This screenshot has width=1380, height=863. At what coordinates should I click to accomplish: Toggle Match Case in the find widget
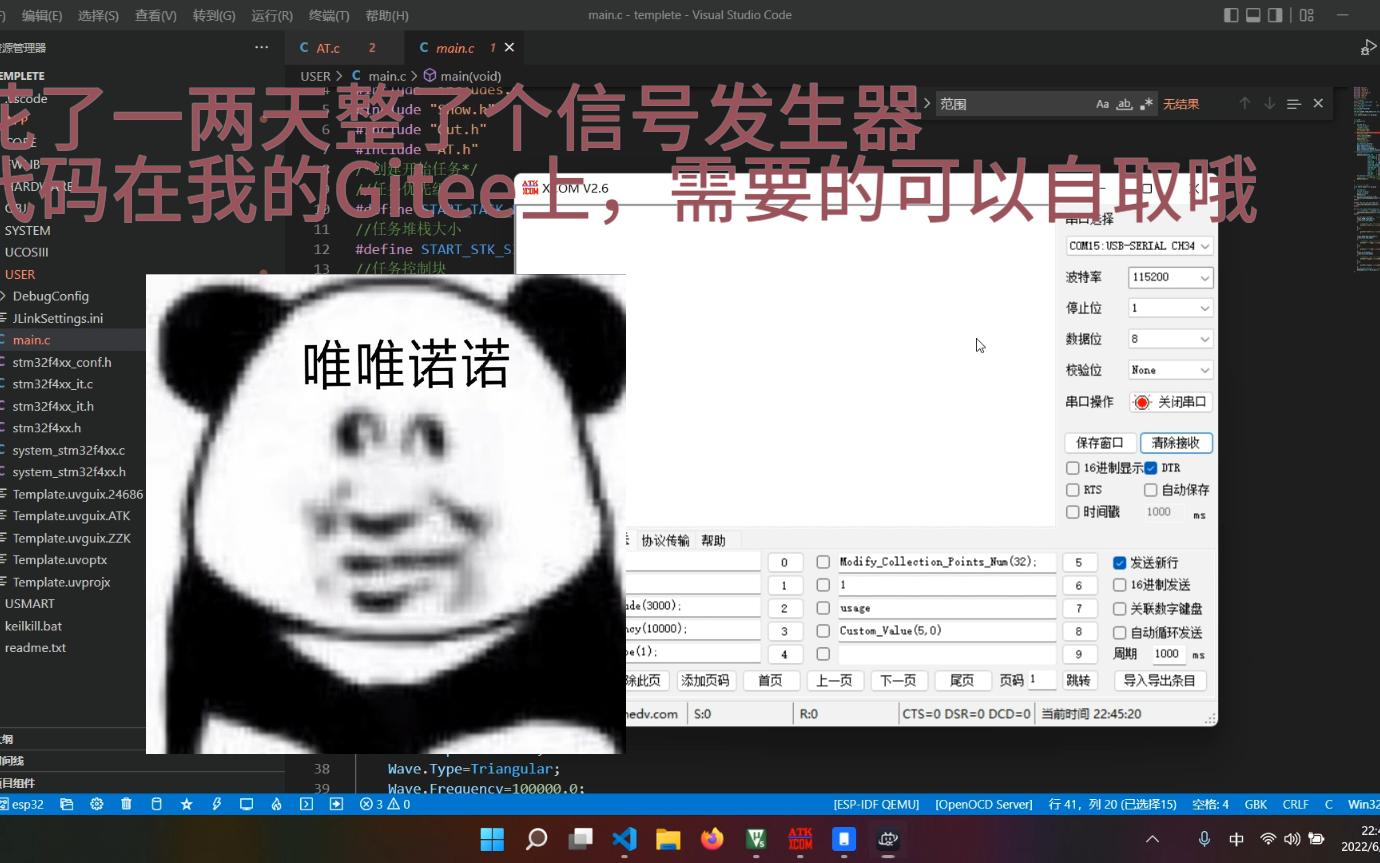coord(1102,104)
